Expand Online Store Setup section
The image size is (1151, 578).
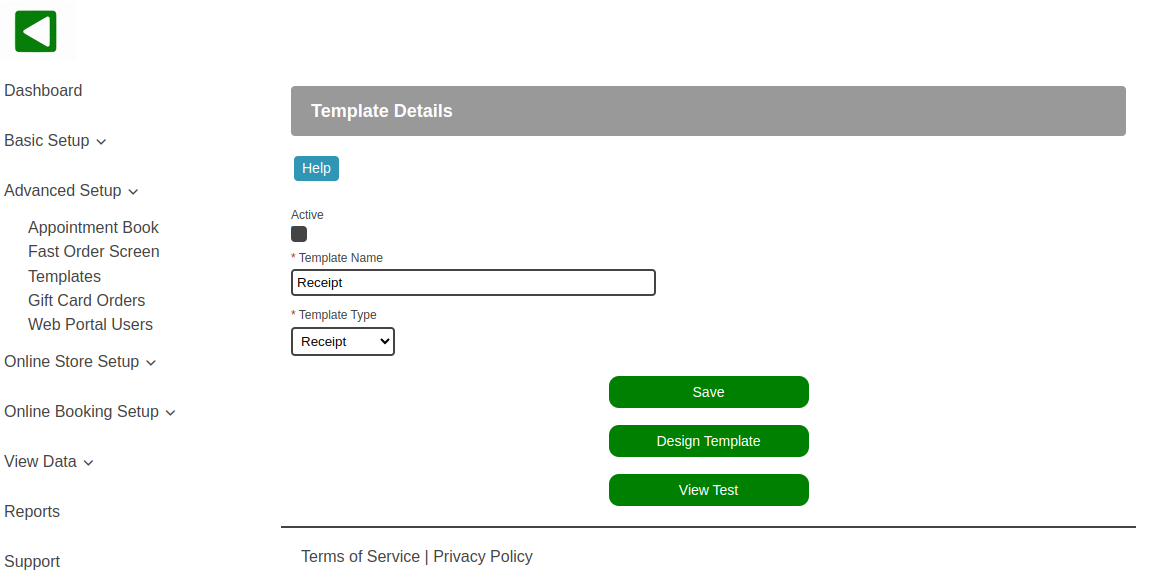pos(80,361)
